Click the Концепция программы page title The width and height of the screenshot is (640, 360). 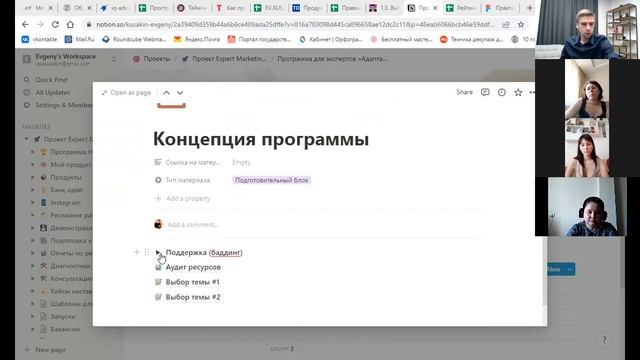click(261, 139)
